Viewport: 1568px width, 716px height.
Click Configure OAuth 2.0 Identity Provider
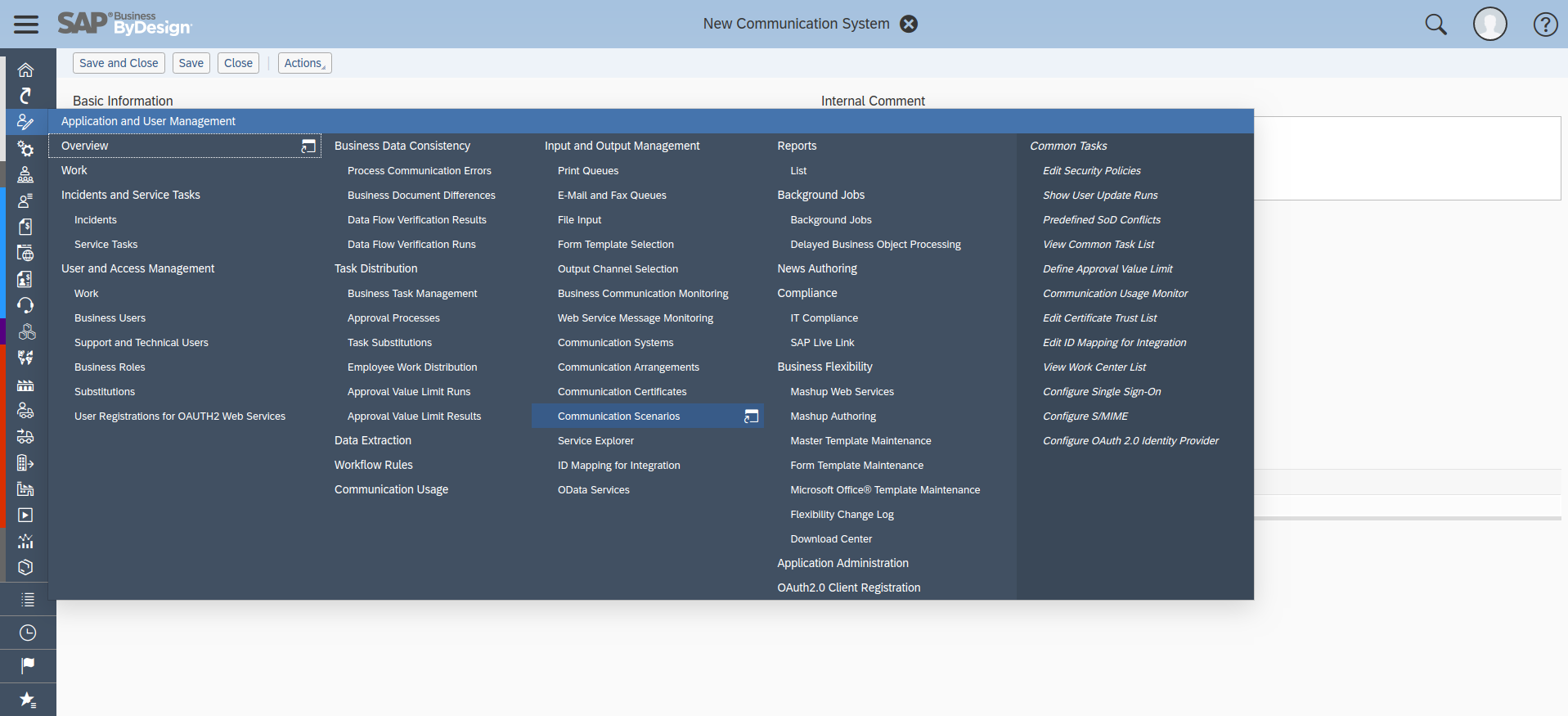(1130, 441)
